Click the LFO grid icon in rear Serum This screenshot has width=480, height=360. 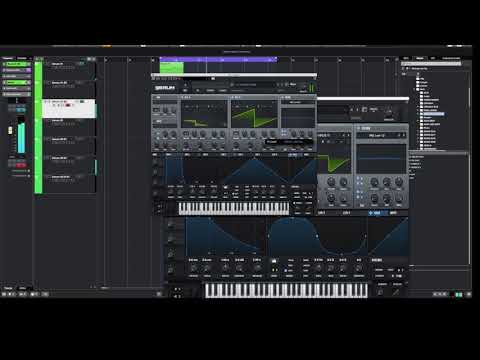pos(274,261)
